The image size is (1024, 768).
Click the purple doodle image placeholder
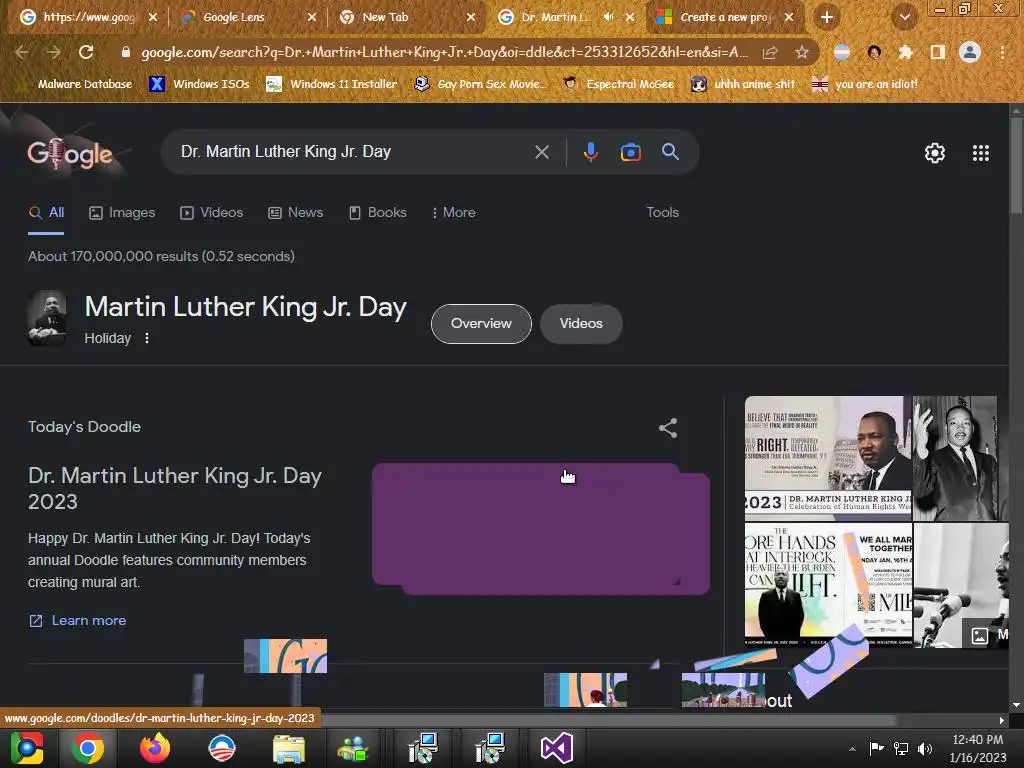click(x=541, y=529)
